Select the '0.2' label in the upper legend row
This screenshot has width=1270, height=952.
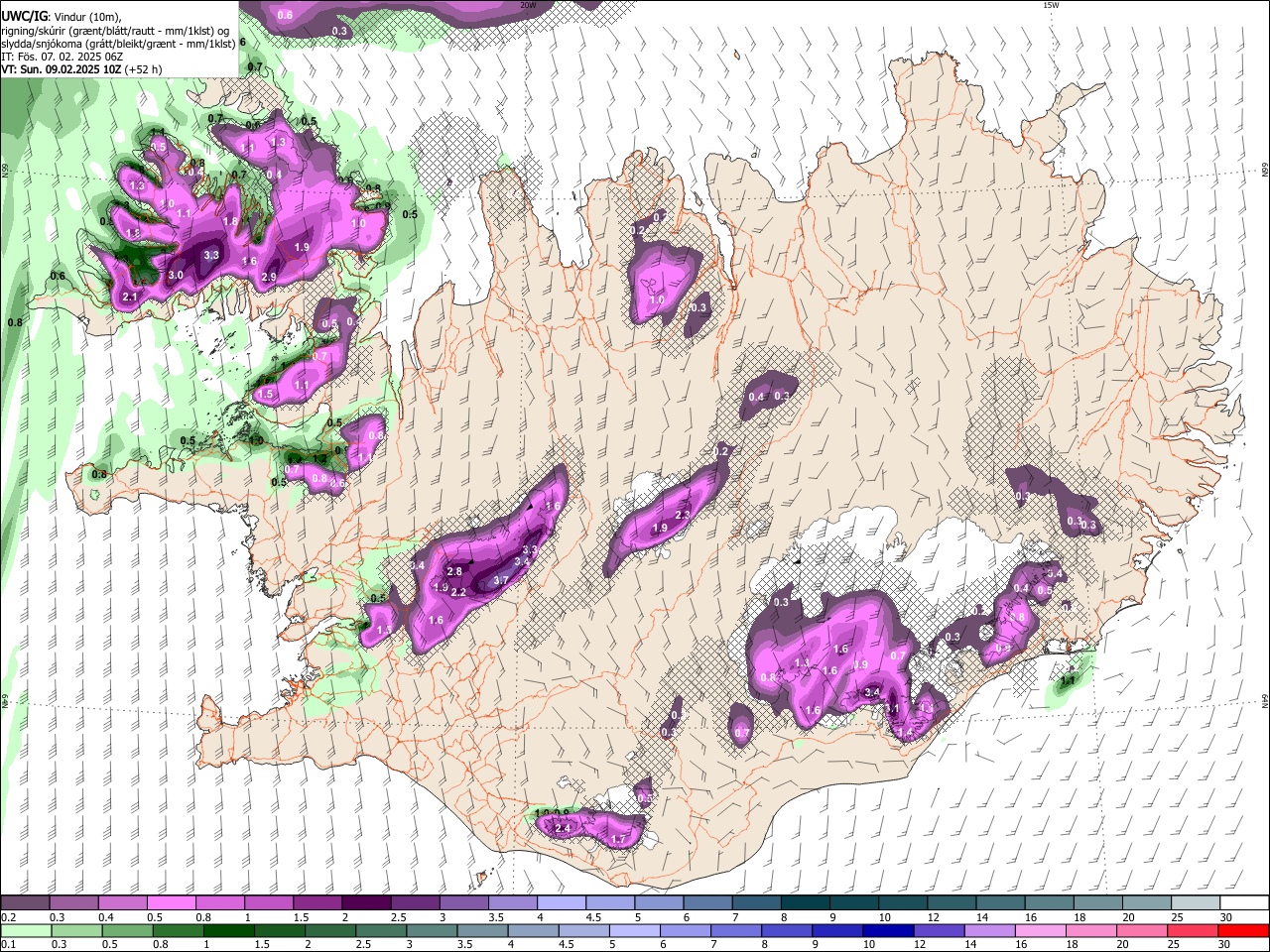[x=8, y=917]
